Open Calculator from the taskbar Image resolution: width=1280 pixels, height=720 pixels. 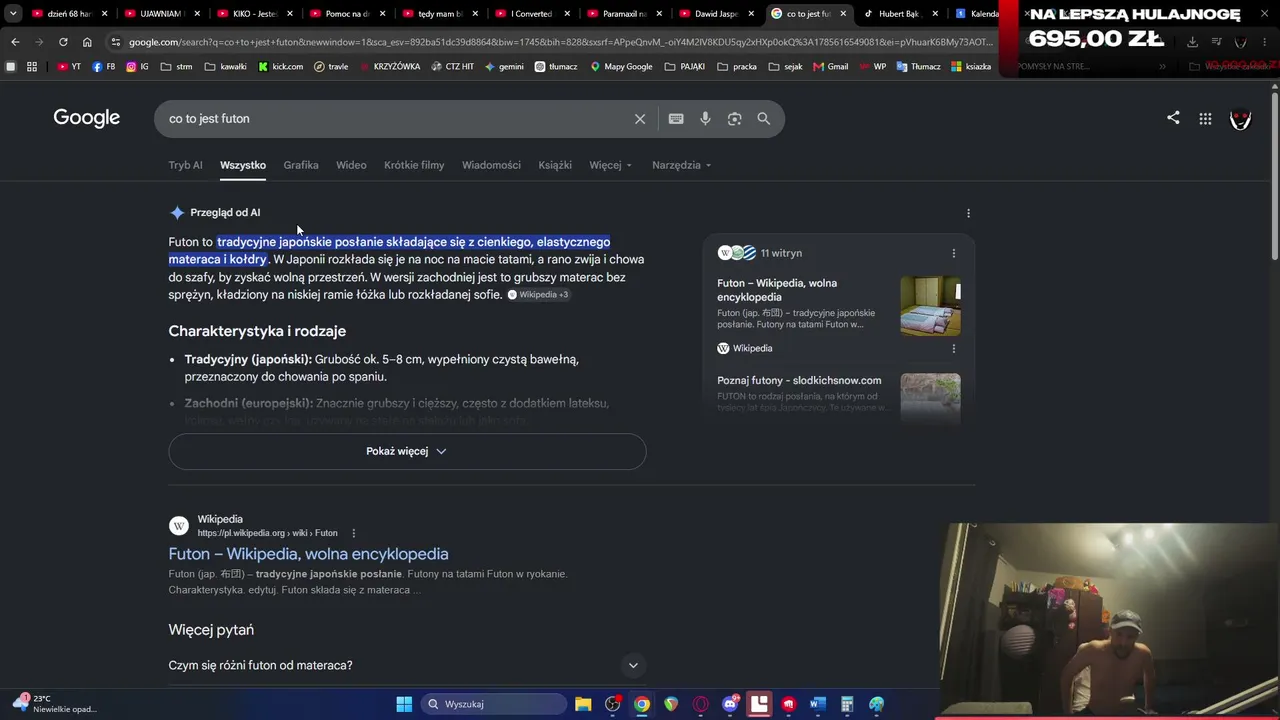(x=847, y=704)
